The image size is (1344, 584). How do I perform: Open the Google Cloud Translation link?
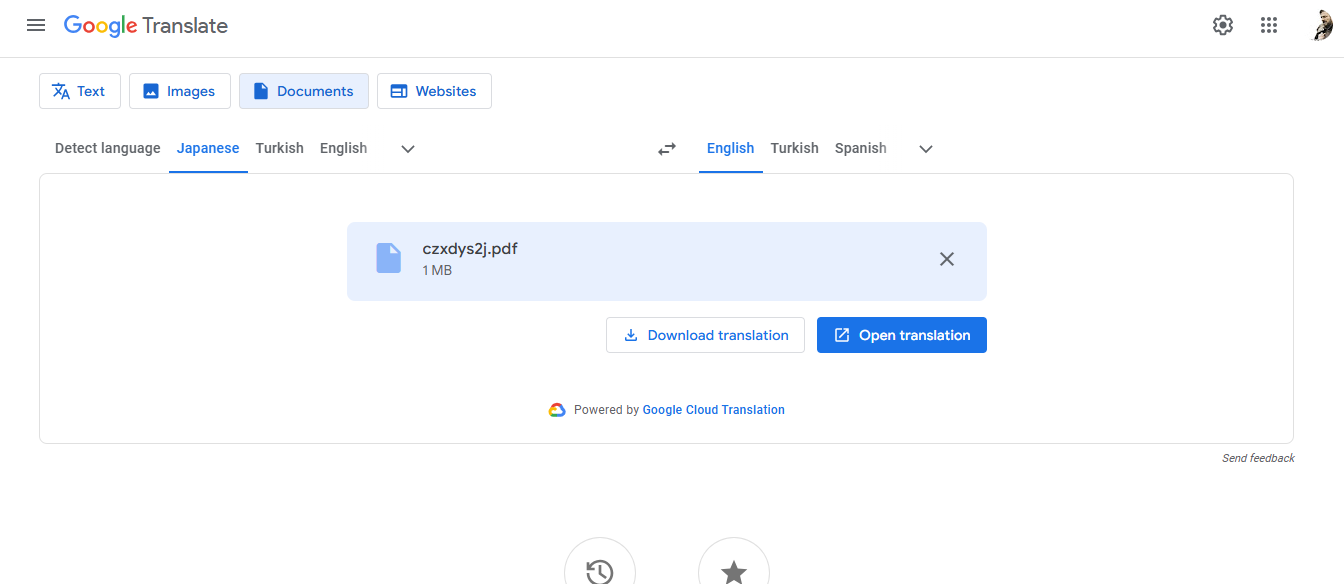point(713,409)
